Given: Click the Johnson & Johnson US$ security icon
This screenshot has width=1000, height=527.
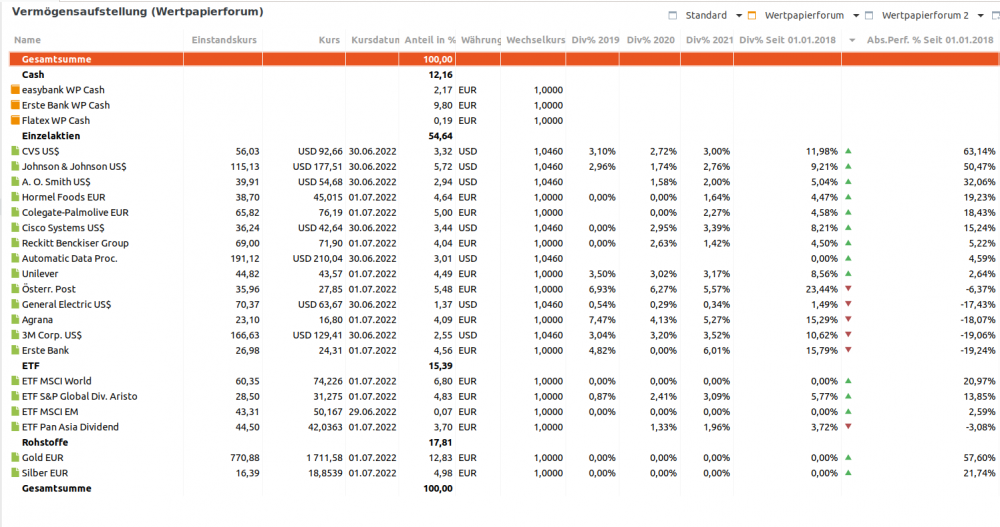Looking at the screenshot, I should point(15,167).
